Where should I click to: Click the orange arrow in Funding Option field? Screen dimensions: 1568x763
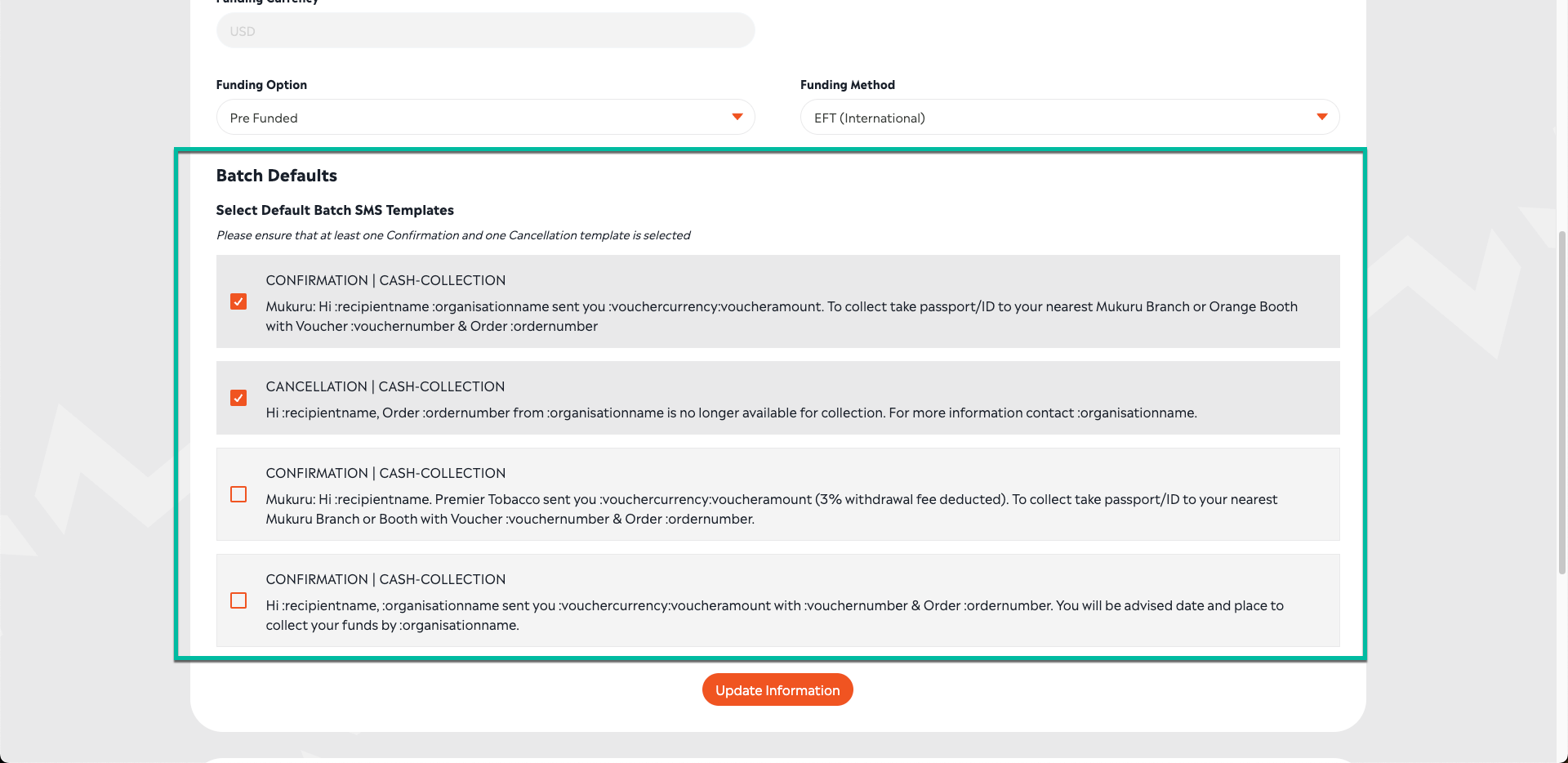(x=737, y=117)
